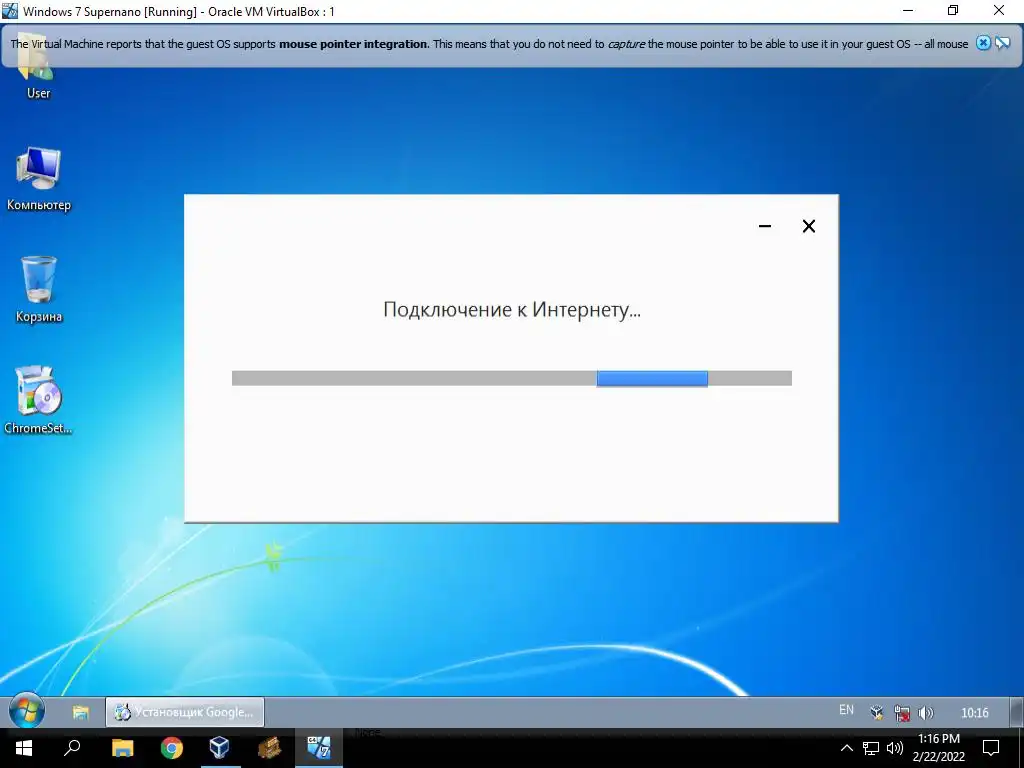The image size is (1024, 768).
Task: Select the running Windows 7 VM taskbar icon
Action: 319,748
